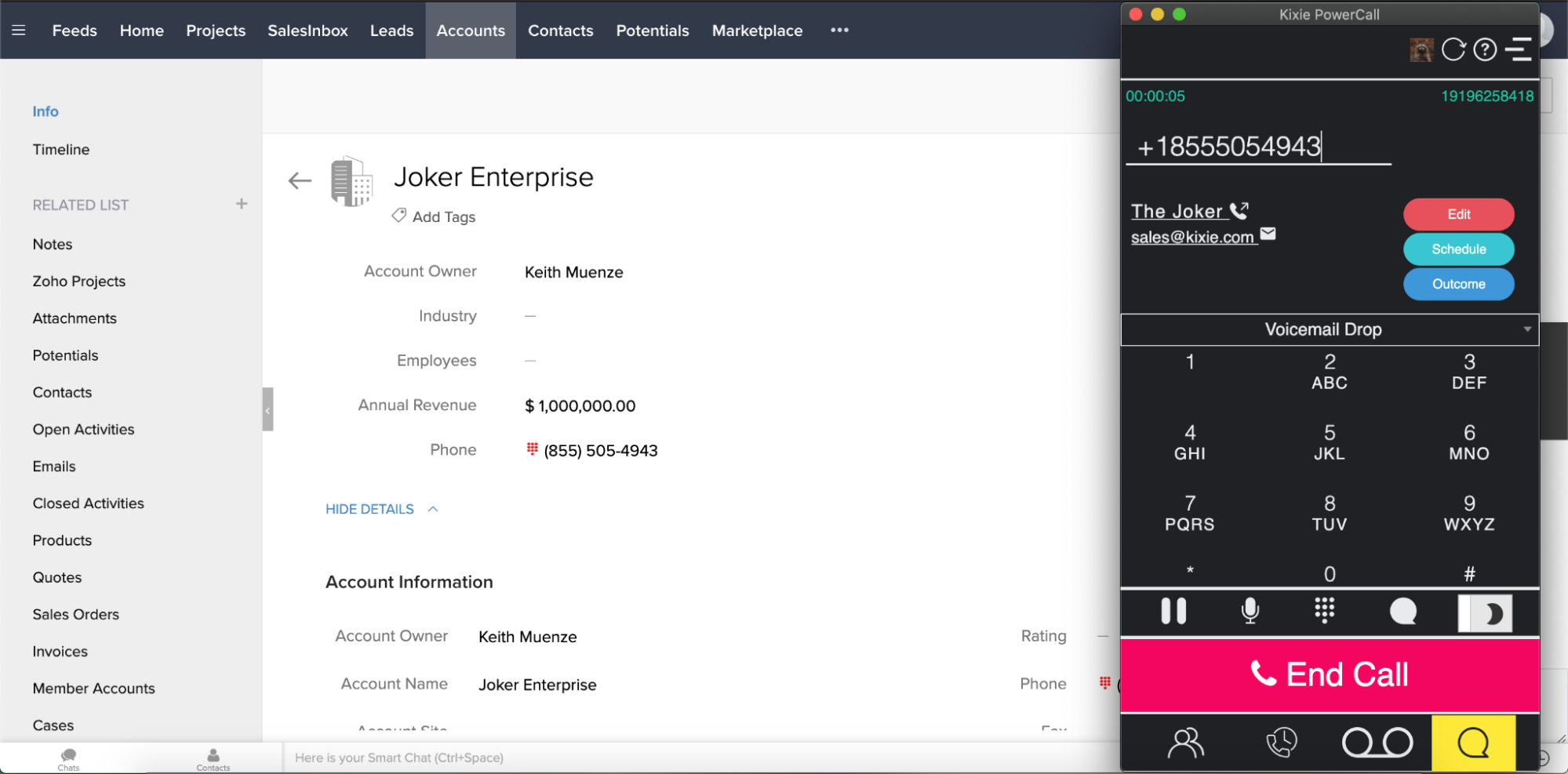Image resolution: width=1568 pixels, height=774 pixels.
Task: Click the phone dial icon beside (855) 505-4943
Action: (532, 449)
